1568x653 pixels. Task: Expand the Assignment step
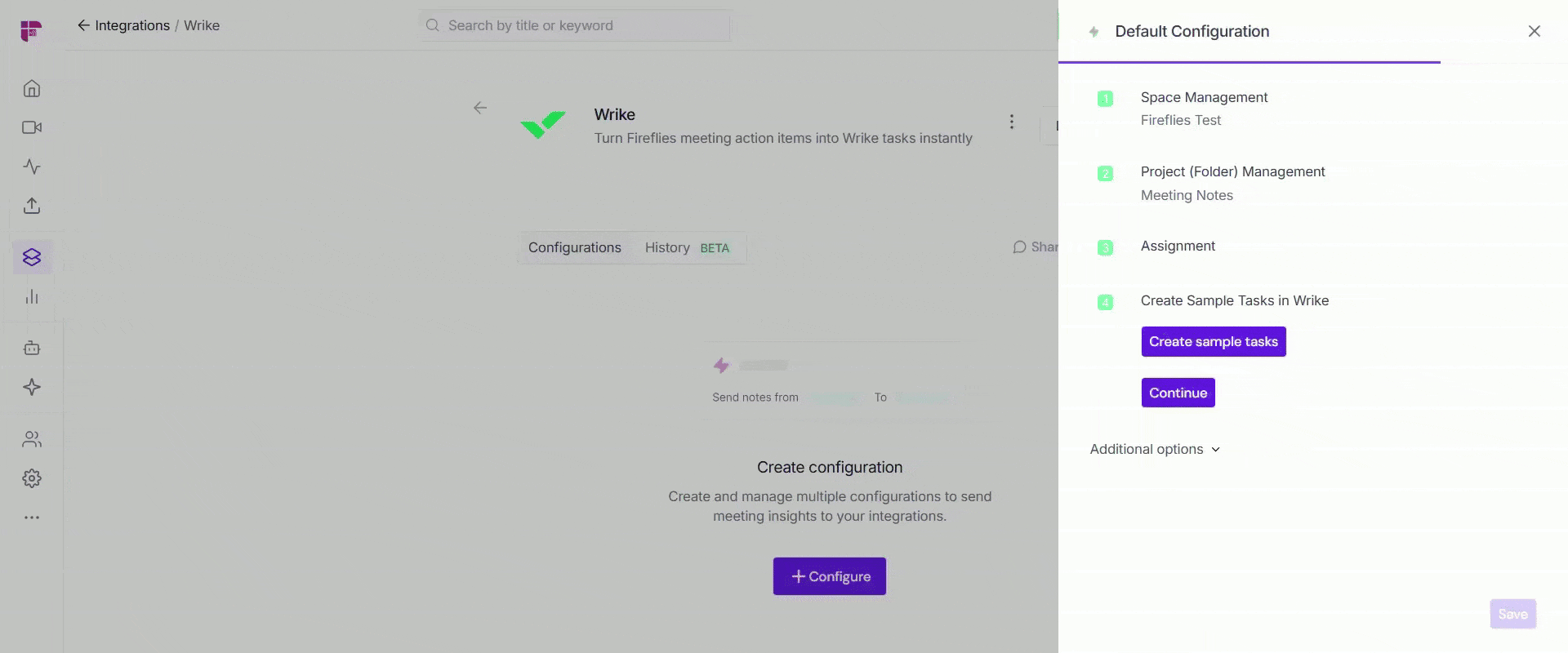(x=1178, y=247)
